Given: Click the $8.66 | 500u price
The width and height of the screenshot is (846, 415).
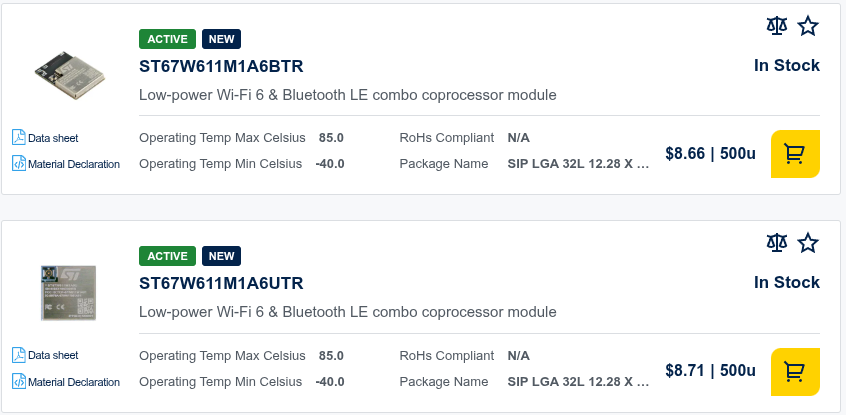Looking at the screenshot, I should pyautogui.click(x=710, y=154).
